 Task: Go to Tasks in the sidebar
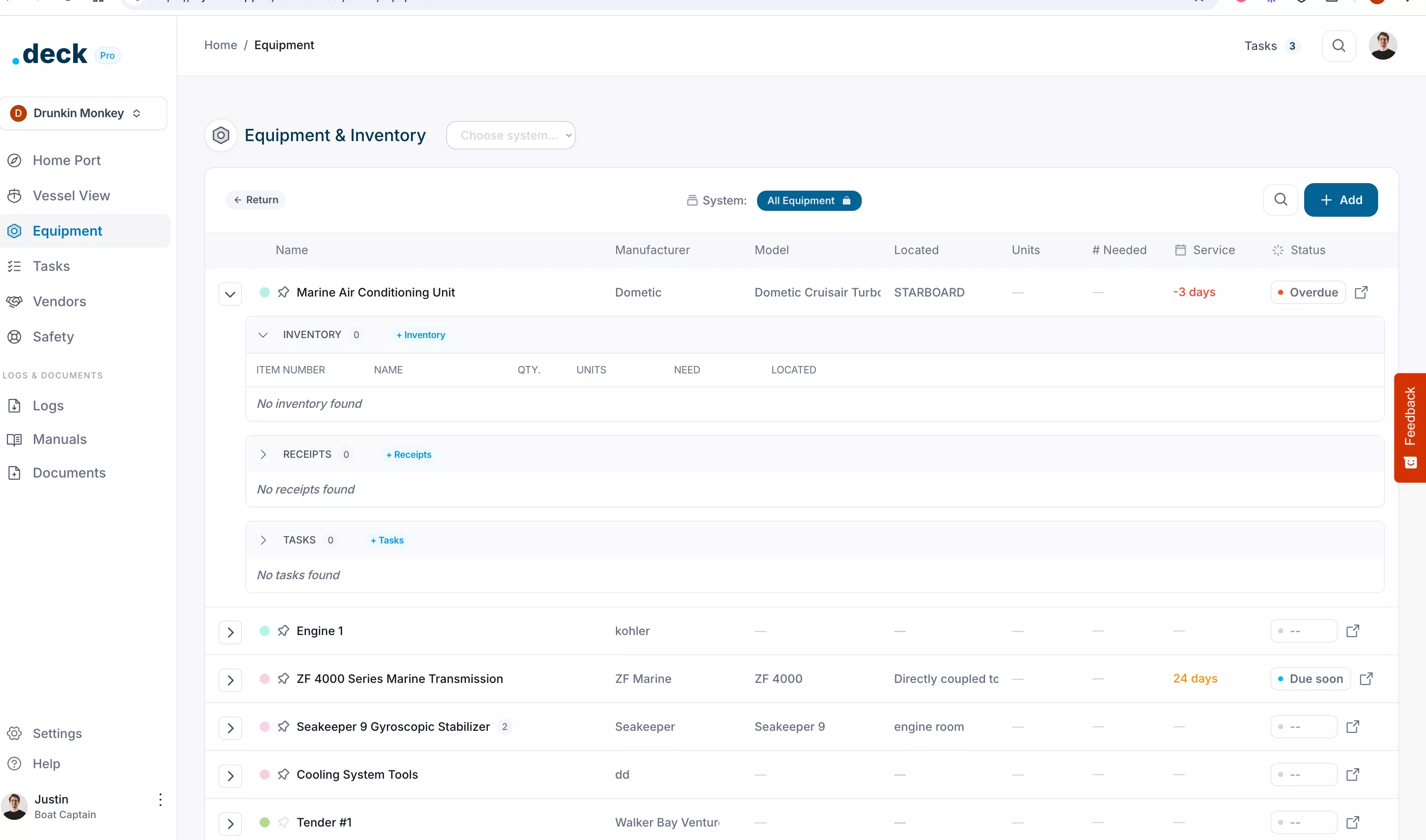pyautogui.click(x=51, y=266)
